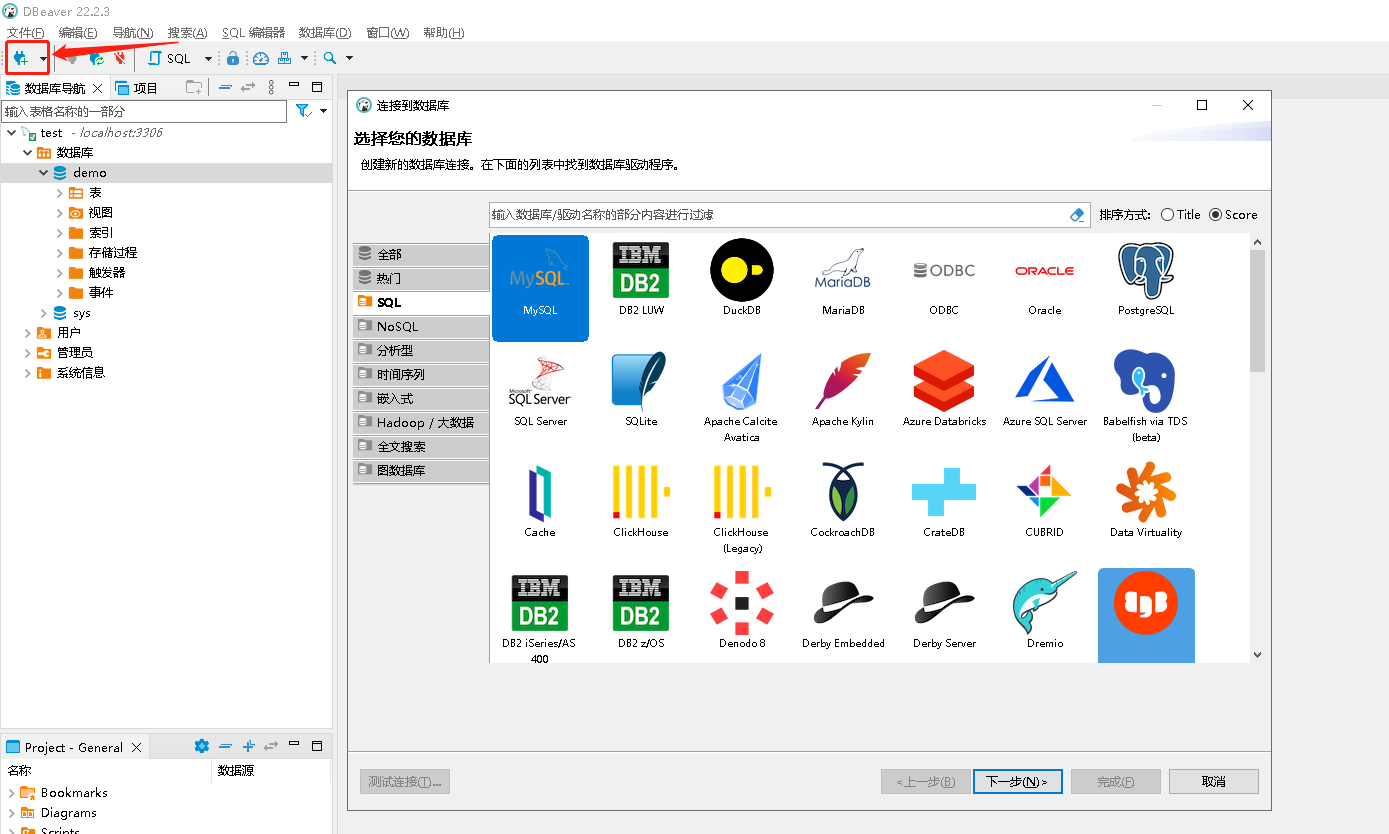This screenshot has height=834, width=1389.
Task: Click the eraser clear icon in driver filter
Action: point(1077,215)
